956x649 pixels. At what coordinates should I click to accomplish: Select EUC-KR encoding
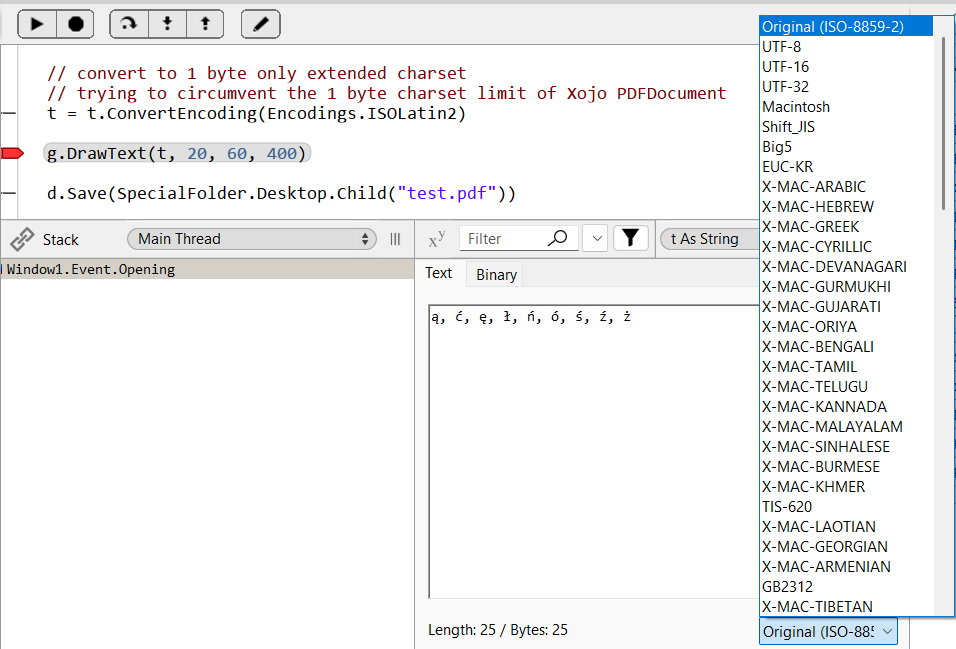pos(846,167)
